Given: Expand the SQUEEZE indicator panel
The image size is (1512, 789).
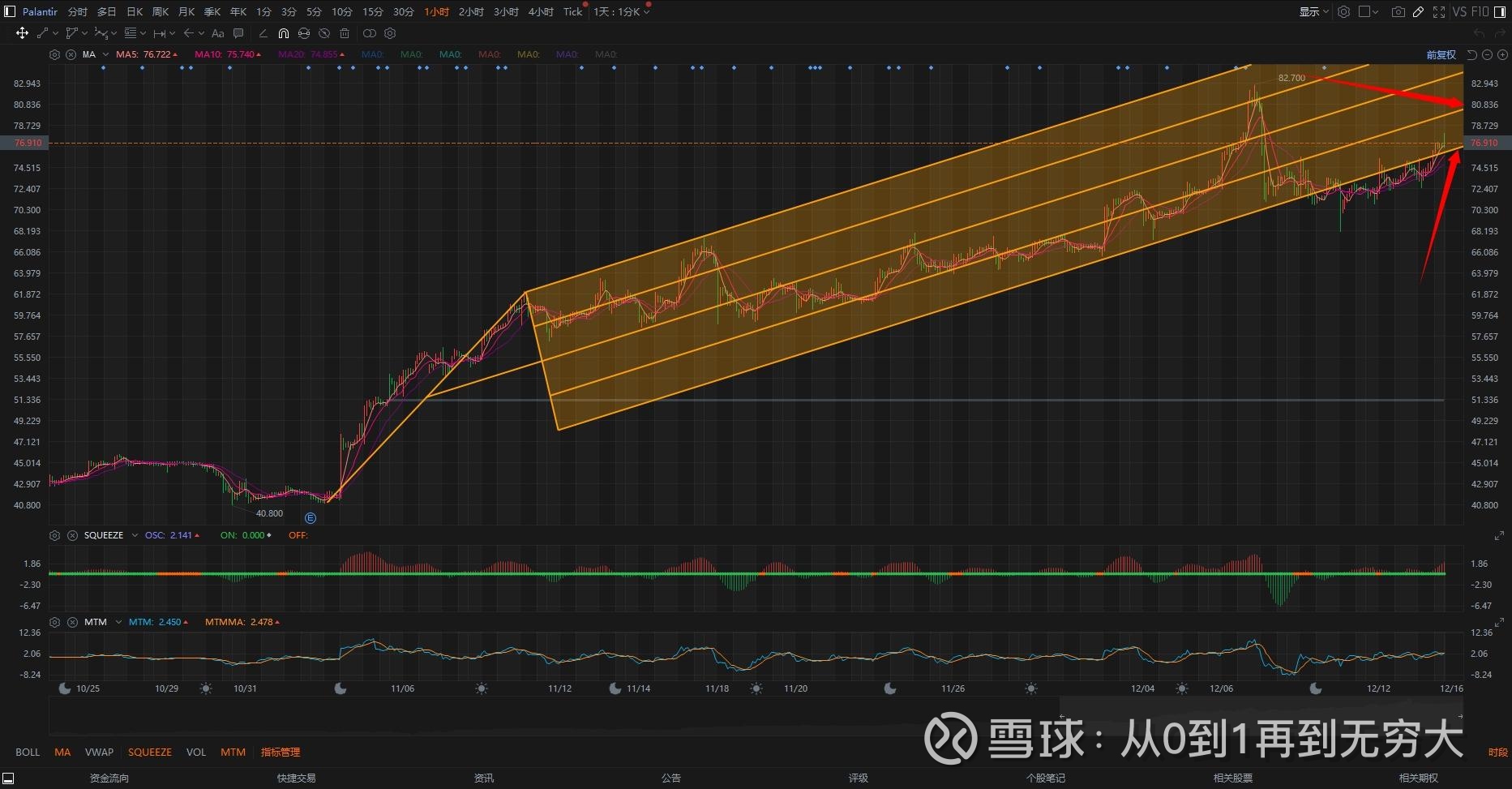Looking at the screenshot, I should 1499,536.
